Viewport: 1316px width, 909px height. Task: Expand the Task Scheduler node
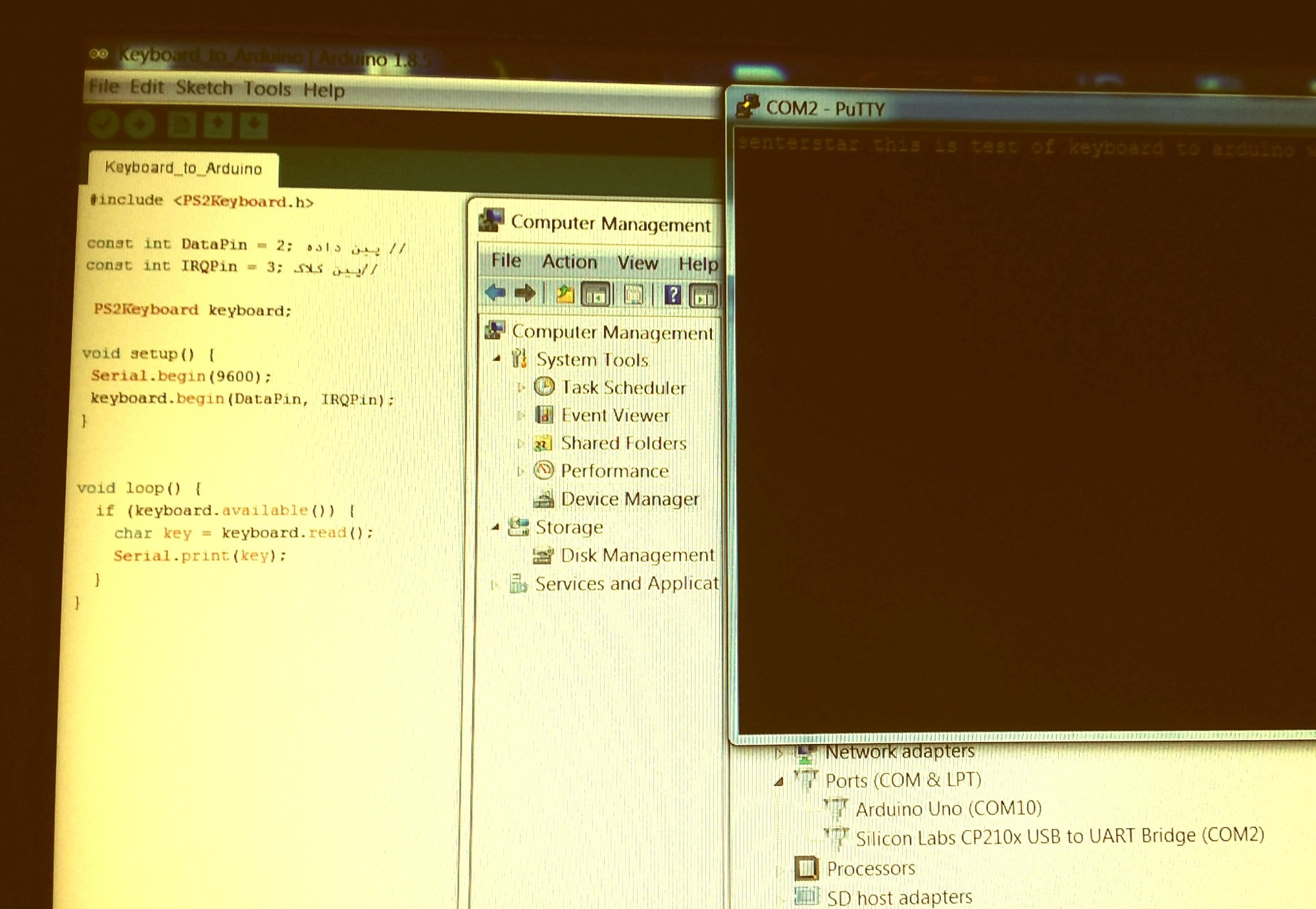coord(520,387)
